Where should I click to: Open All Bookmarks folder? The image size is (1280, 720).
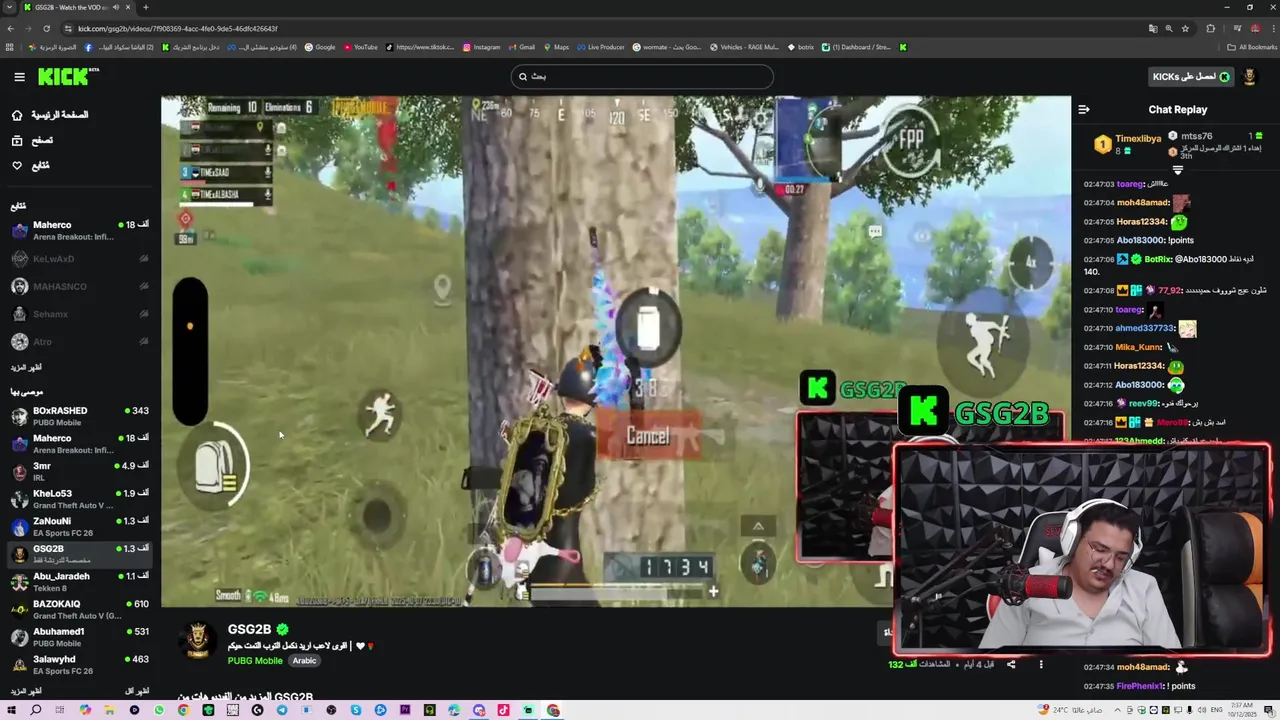(1252, 47)
